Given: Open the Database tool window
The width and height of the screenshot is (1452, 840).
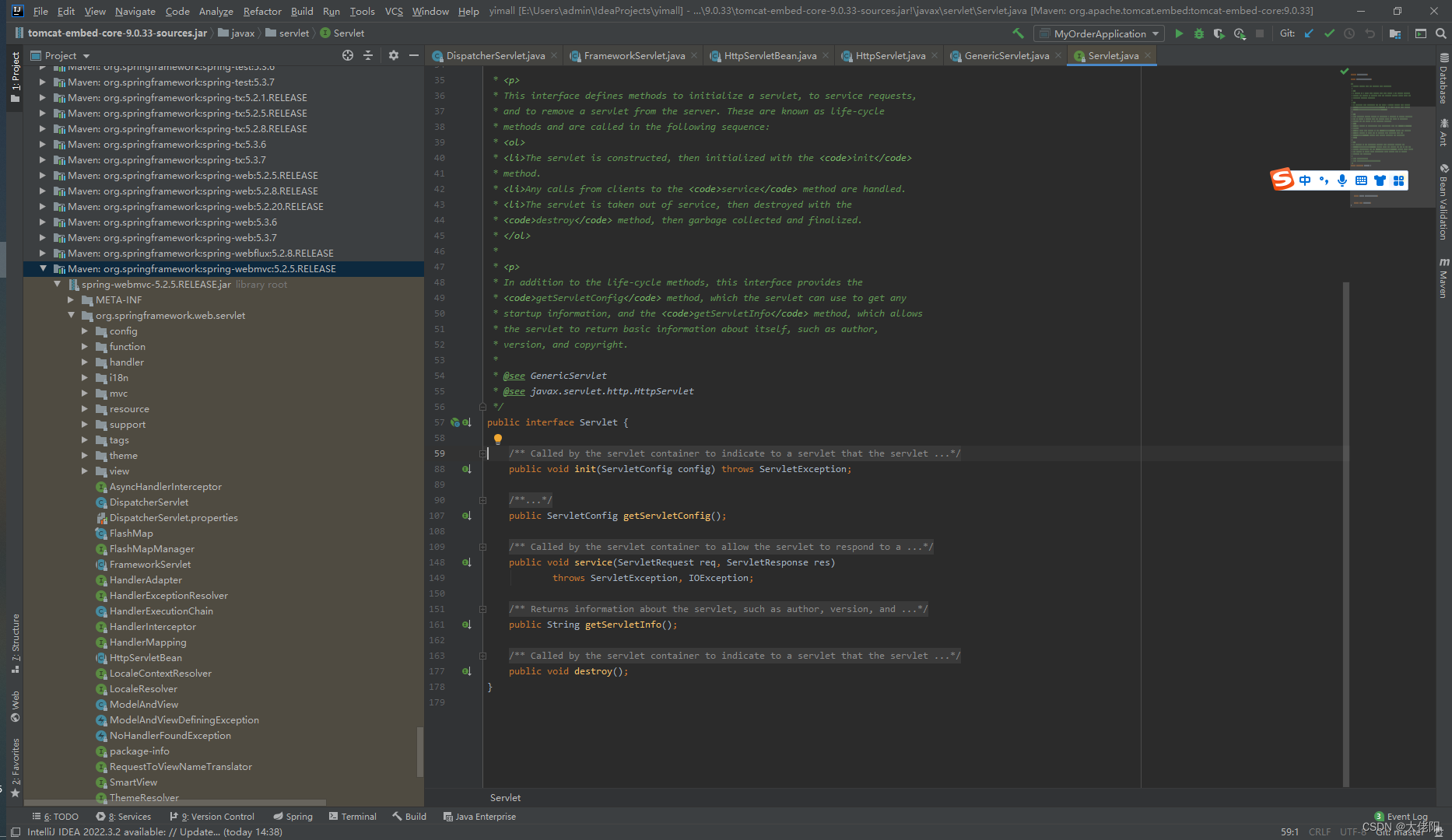Looking at the screenshot, I should [1444, 79].
